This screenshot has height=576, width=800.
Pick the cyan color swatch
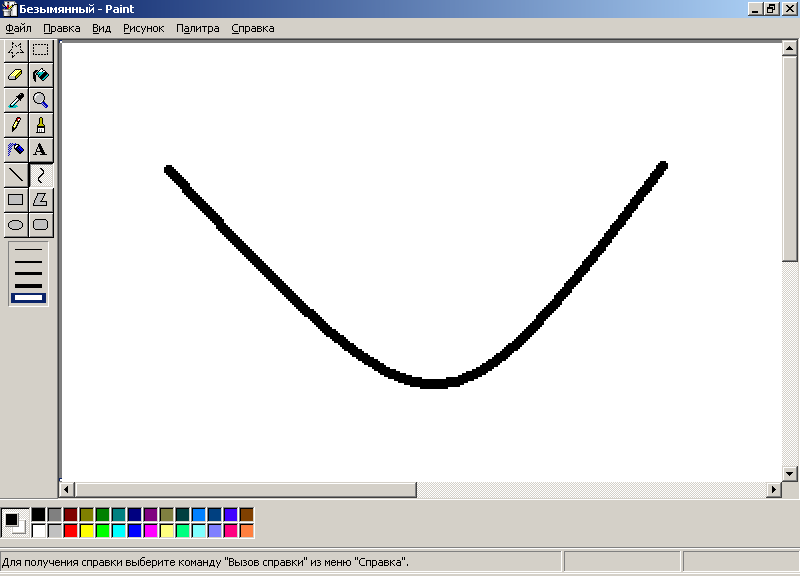(118, 531)
